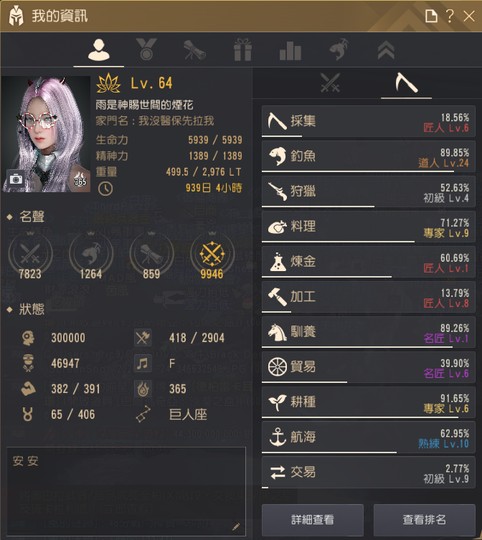The width and height of the screenshot is (482, 540).
Task: Open the bar chart statistics tab
Action: pos(290,51)
